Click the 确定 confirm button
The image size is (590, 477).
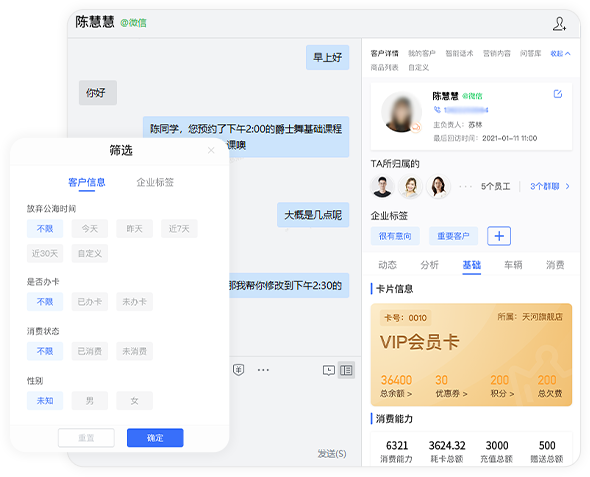point(155,438)
